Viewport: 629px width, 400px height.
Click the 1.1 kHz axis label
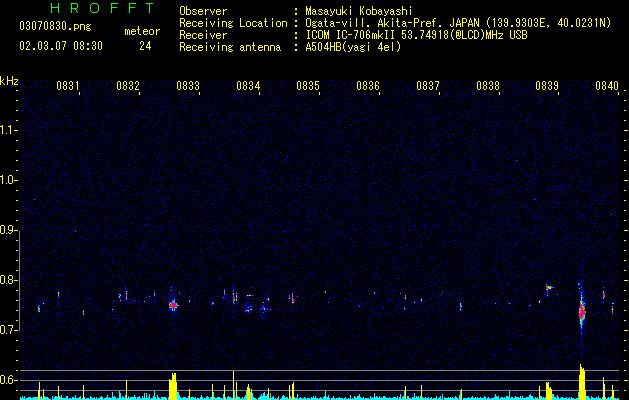[x=8, y=130]
